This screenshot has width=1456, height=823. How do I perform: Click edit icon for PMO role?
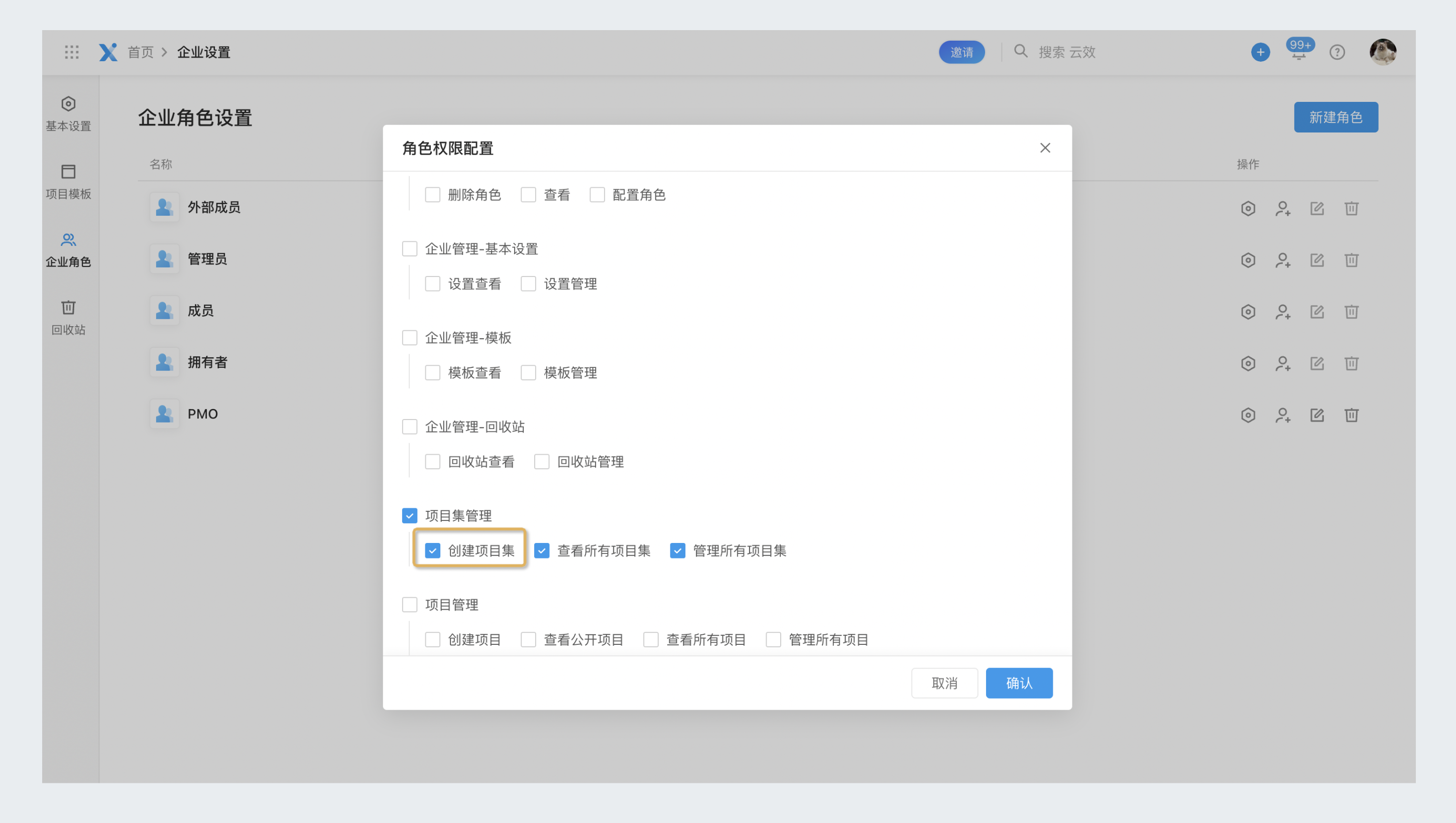(x=1317, y=415)
